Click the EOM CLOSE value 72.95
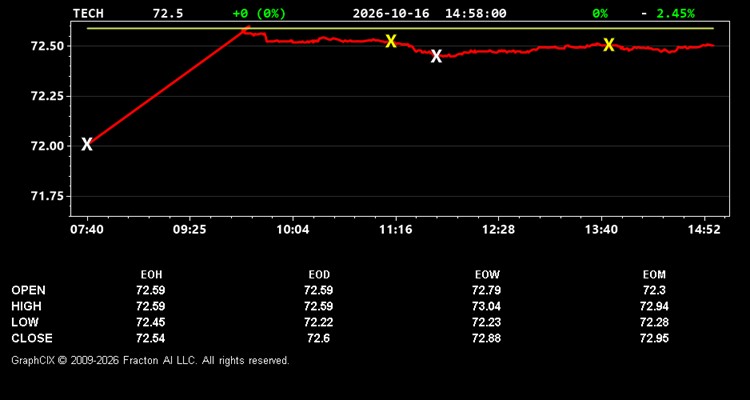750x400 pixels. [x=654, y=338]
